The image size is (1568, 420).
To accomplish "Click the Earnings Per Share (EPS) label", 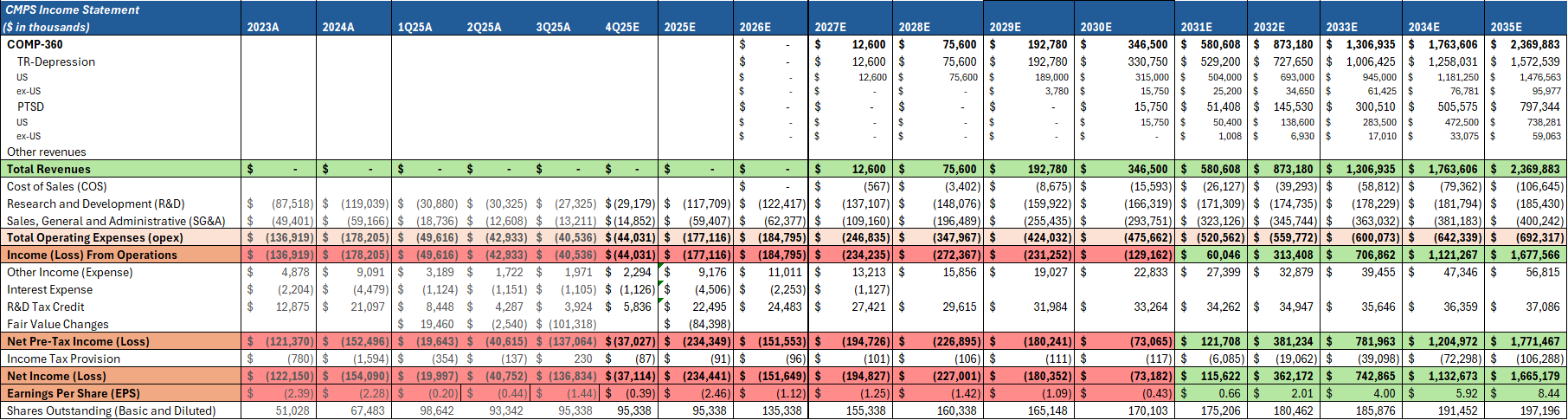I will click(74, 393).
